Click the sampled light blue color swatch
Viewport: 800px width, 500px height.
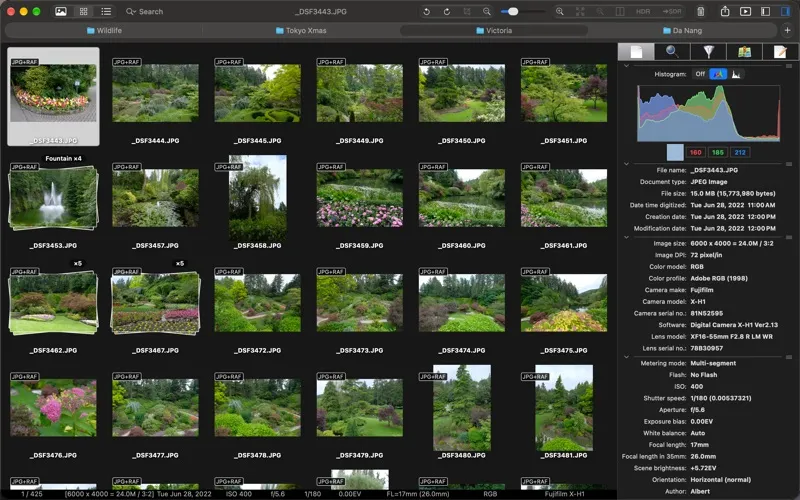[x=675, y=152]
